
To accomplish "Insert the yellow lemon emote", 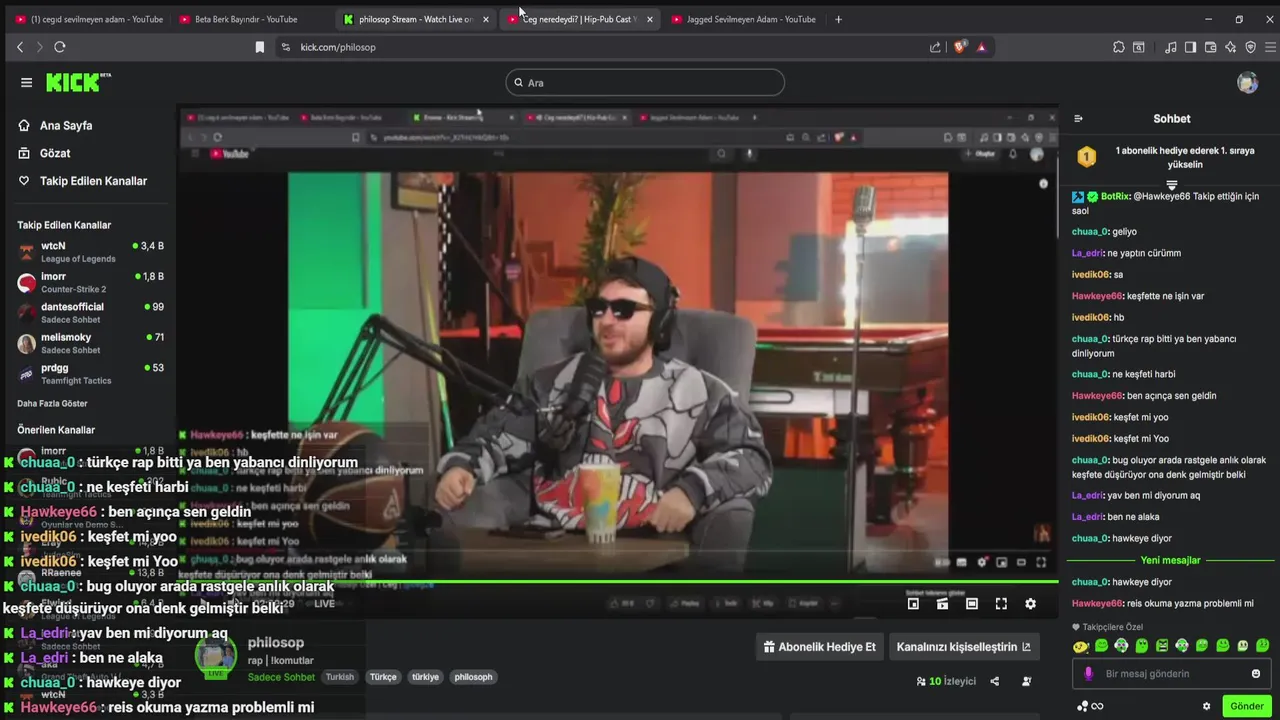I will tap(1080, 646).
